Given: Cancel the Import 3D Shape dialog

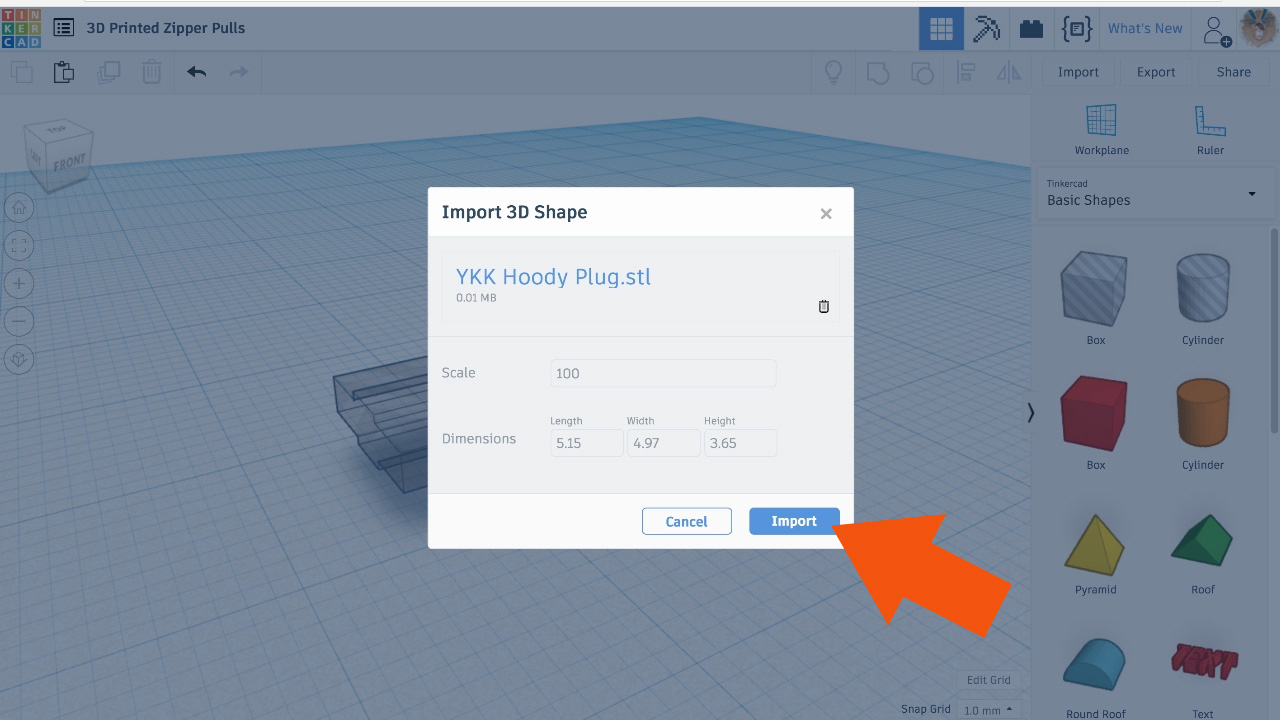Looking at the screenshot, I should [x=687, y=521].
